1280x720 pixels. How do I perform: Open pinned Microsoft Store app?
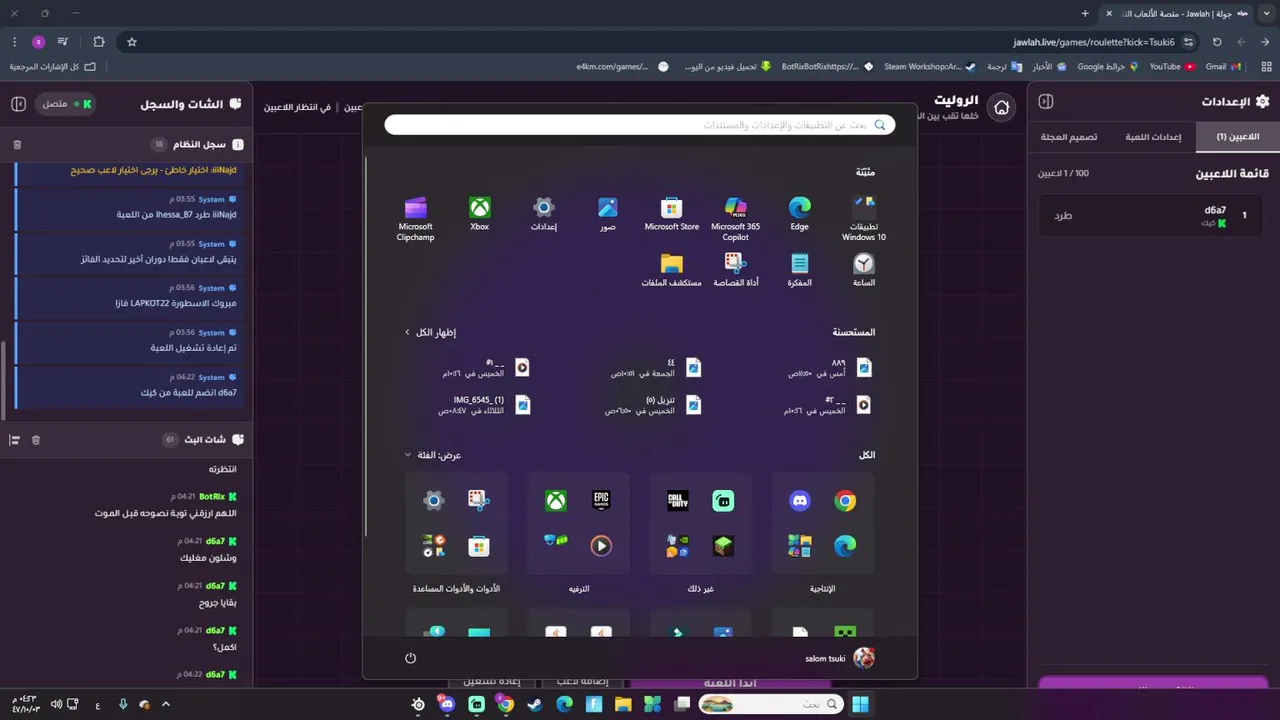click(x=671, y=214)
